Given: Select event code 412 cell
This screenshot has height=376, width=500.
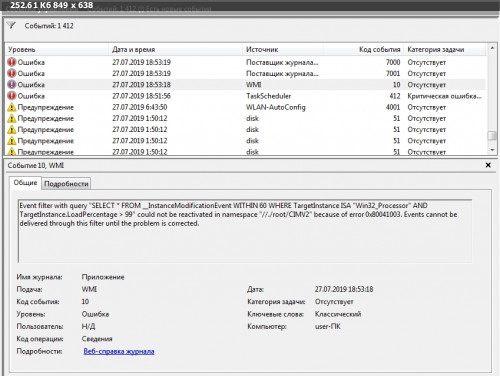Looking at the screenshot, I should (x=395, y=96).
